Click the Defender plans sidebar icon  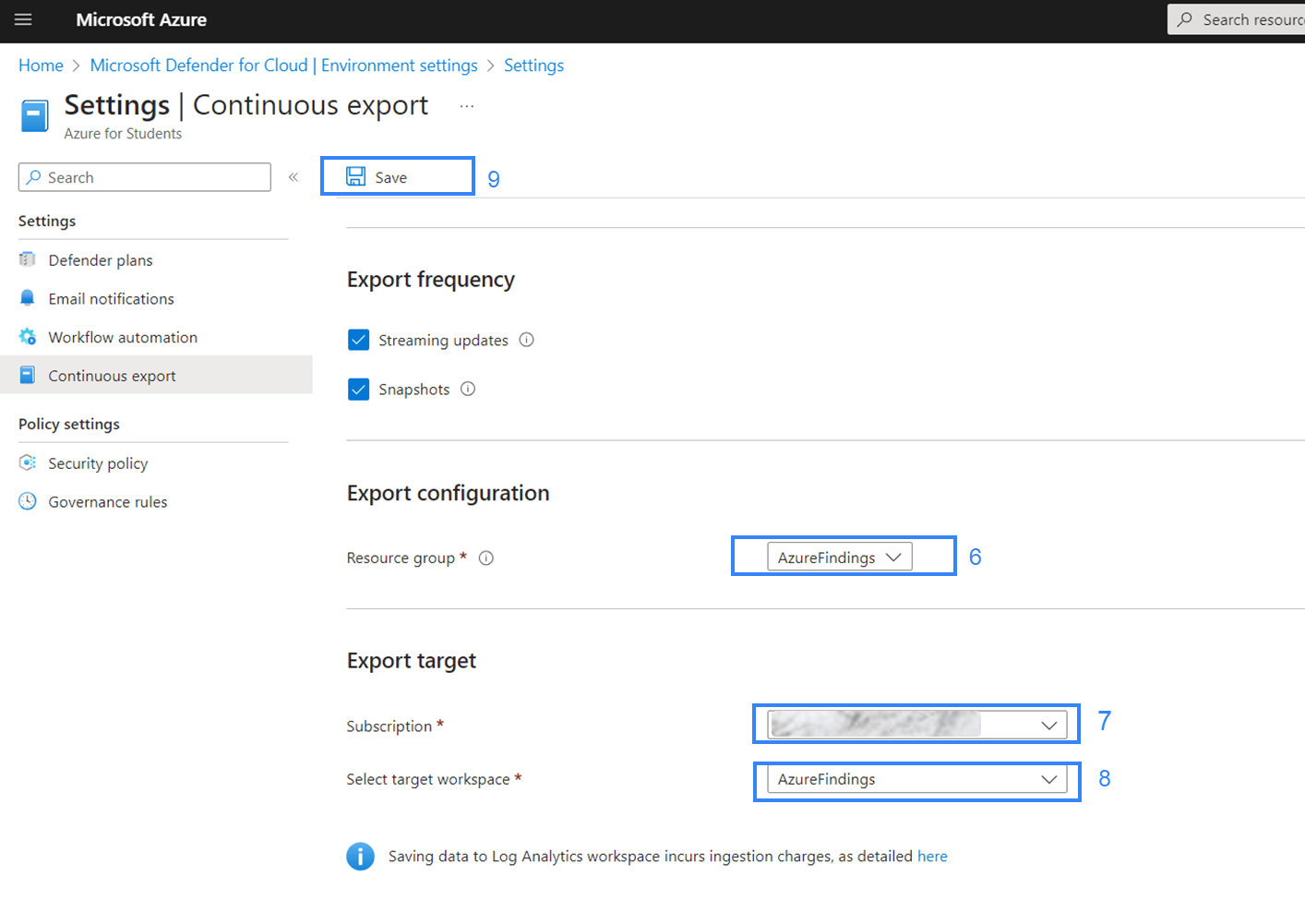pyautogui.click(x=28, y=259)
